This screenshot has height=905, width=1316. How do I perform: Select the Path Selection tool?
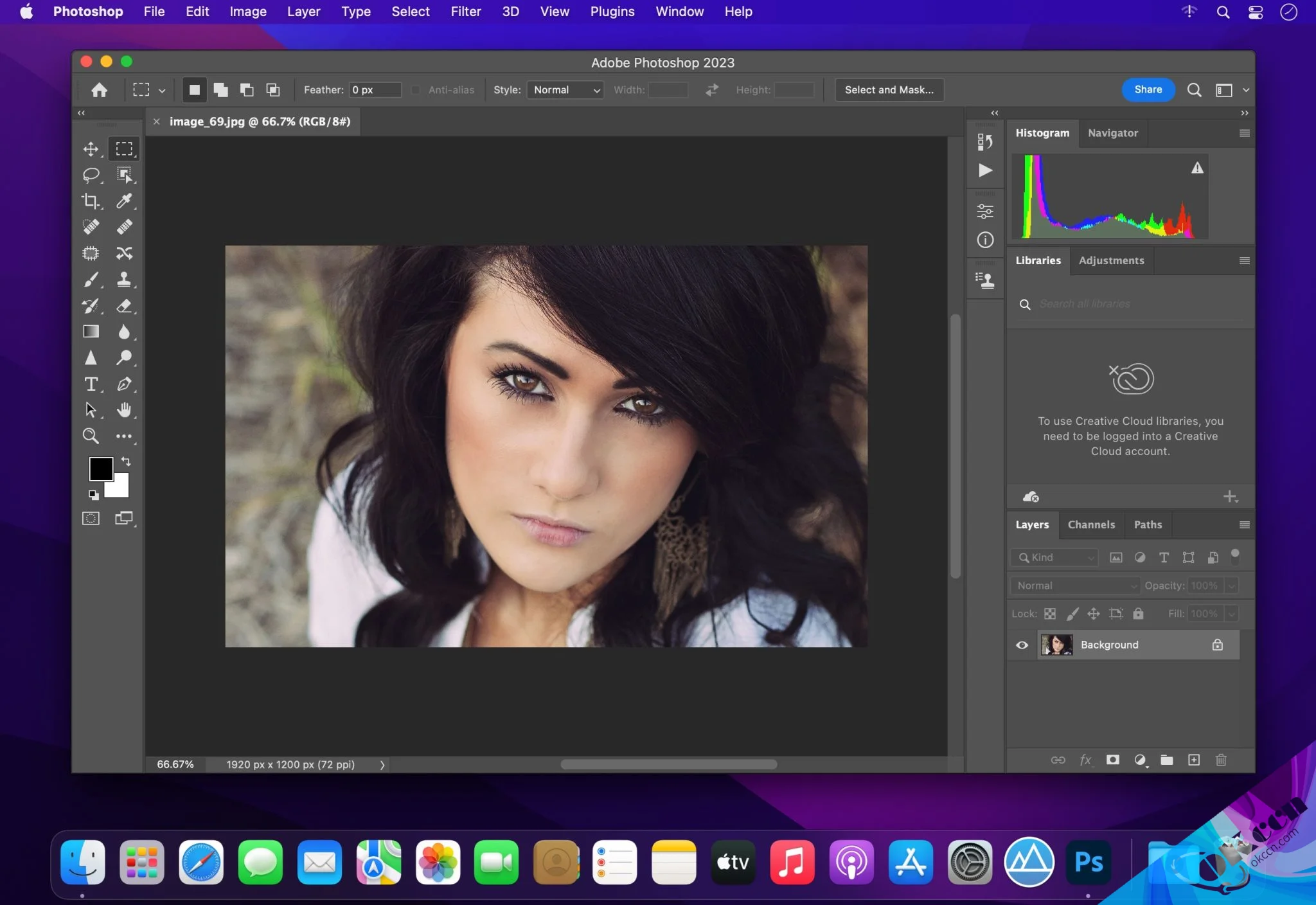coord(91,410)
